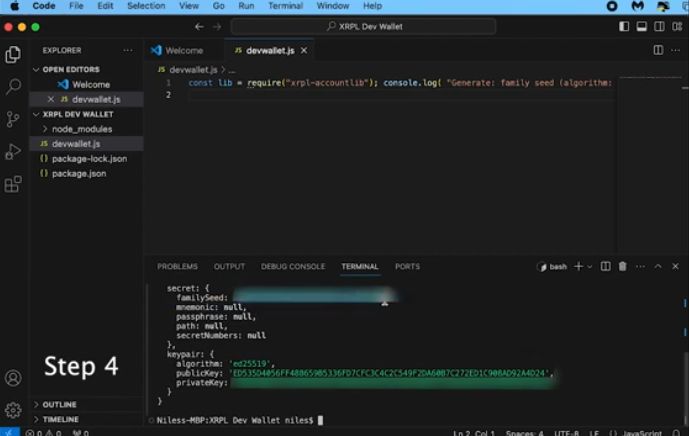Close devwallet.js in Open Editors list

tap(51, 99)
